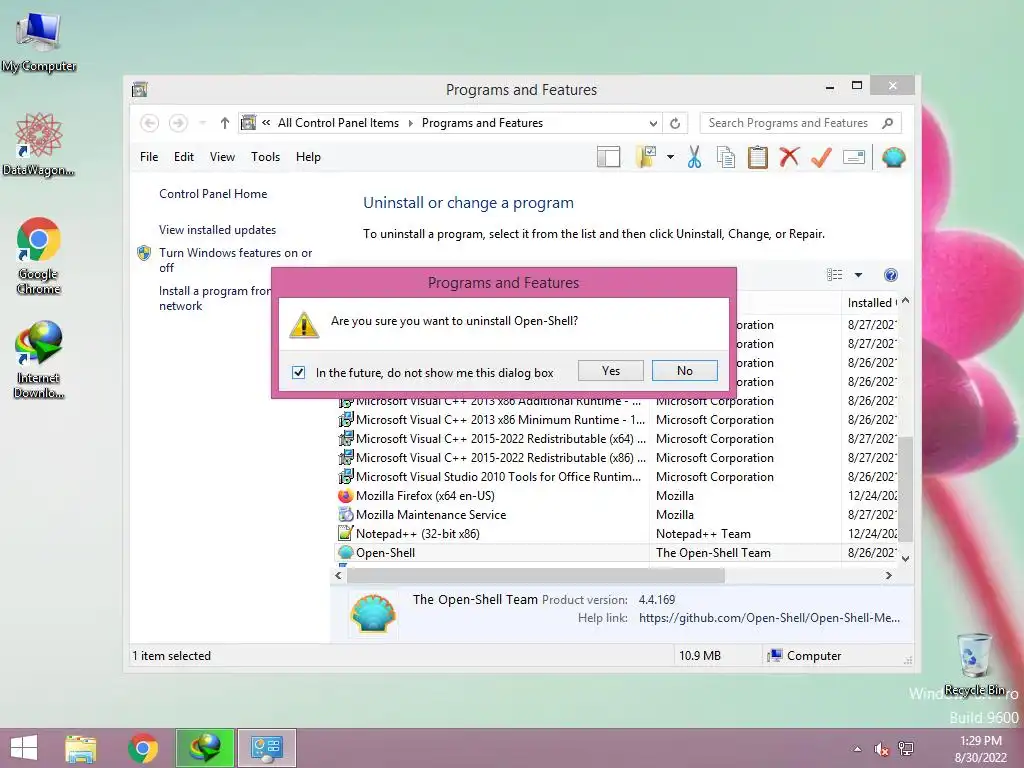Image resolution: width=1024 pixels, height=768 pixels.
Task: Click the My Computer desktop icon
Action: point(39,42)
